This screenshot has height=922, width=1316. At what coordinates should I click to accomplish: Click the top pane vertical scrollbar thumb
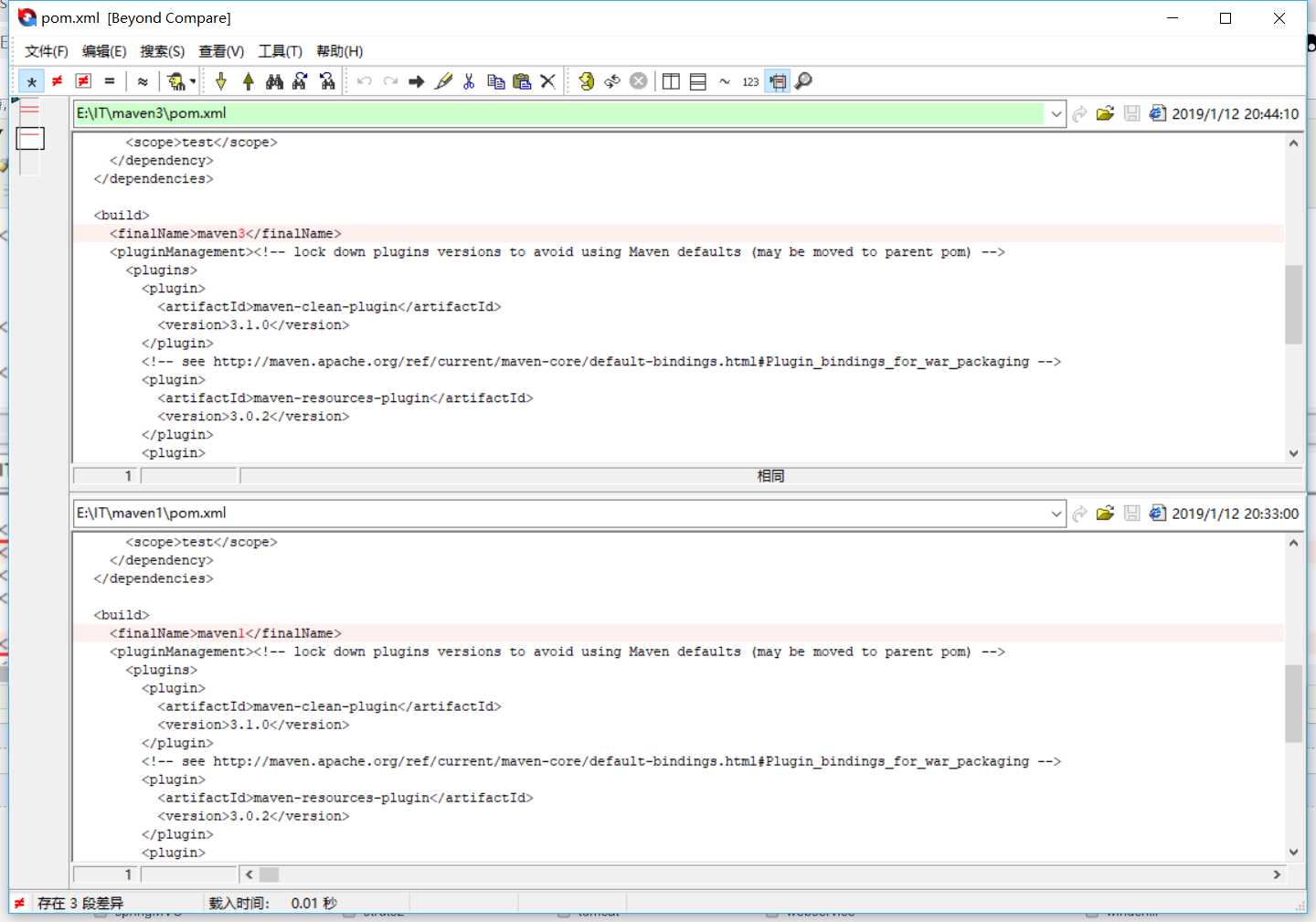(x=1293, y=304)
